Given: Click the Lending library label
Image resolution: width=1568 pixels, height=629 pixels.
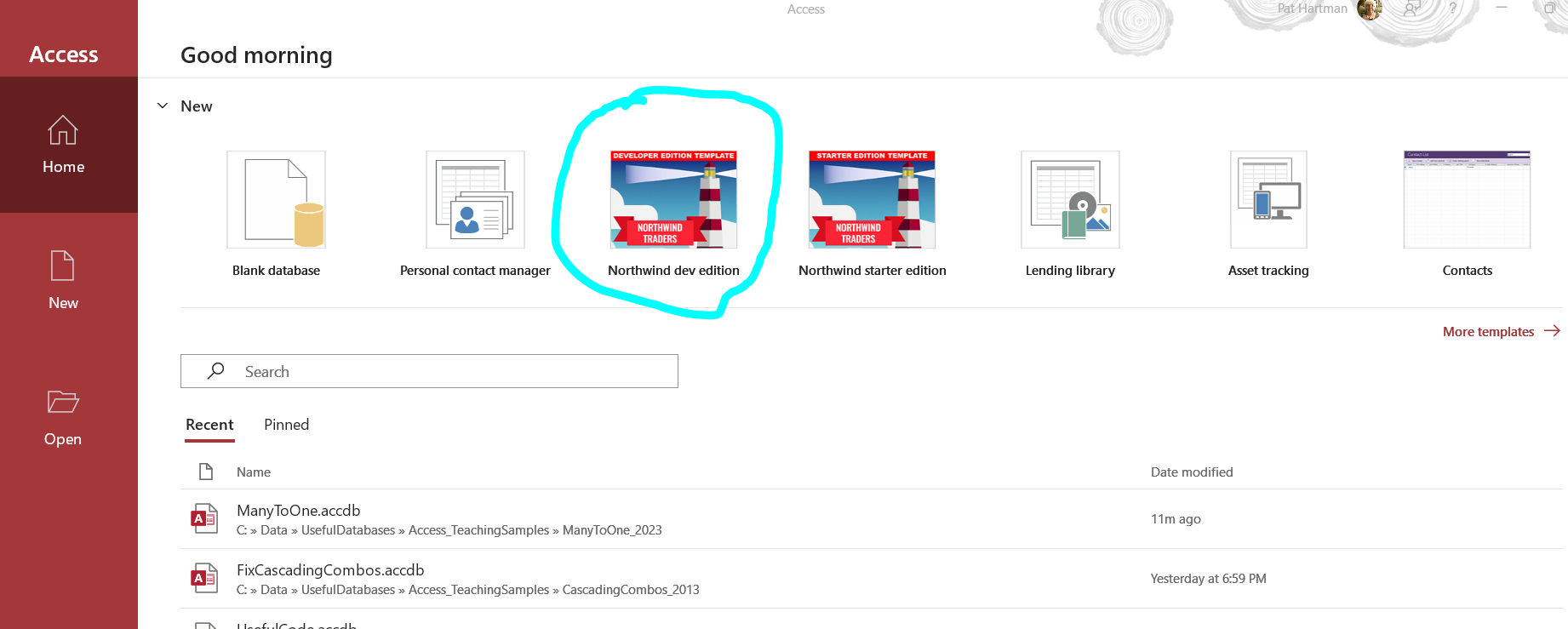Looking at the screenshot, I should (1070, 271).
